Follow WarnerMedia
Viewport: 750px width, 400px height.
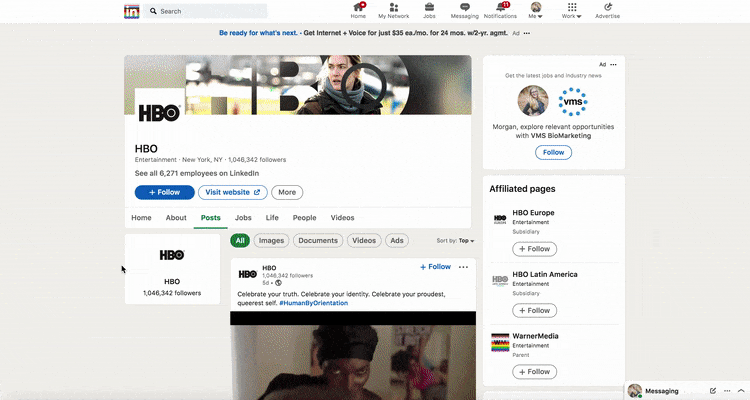pos(534,372)
